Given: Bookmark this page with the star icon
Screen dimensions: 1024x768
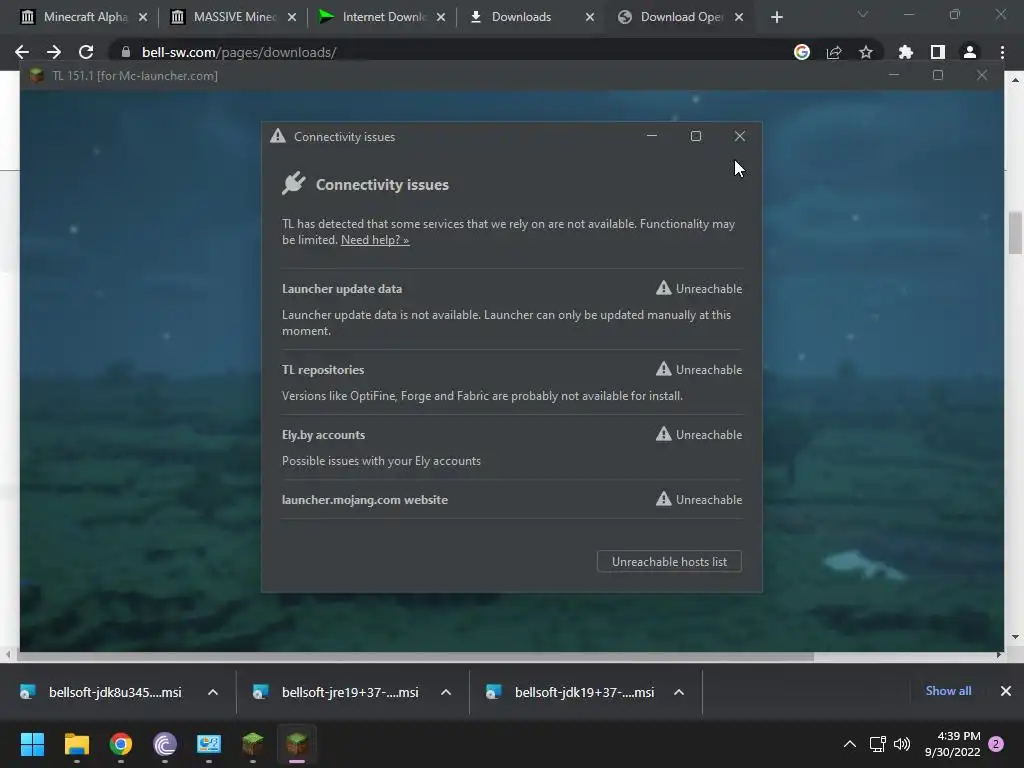Looking at the screenshot, I should tap(866, 52).
